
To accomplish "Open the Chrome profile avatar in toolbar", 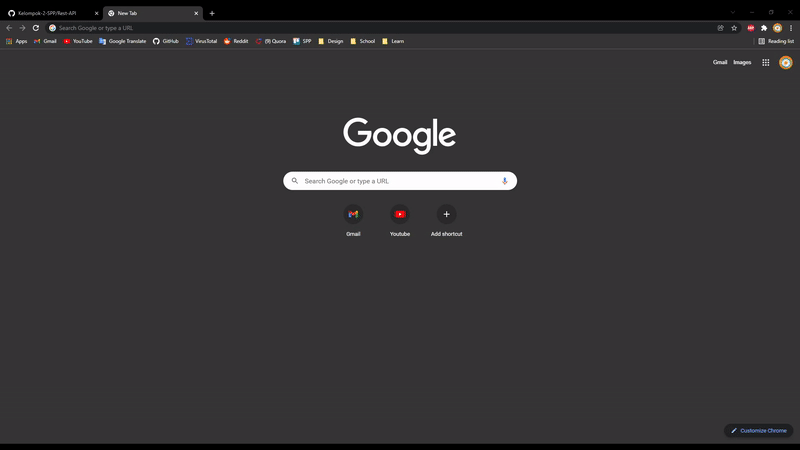I will pos(777,28).
